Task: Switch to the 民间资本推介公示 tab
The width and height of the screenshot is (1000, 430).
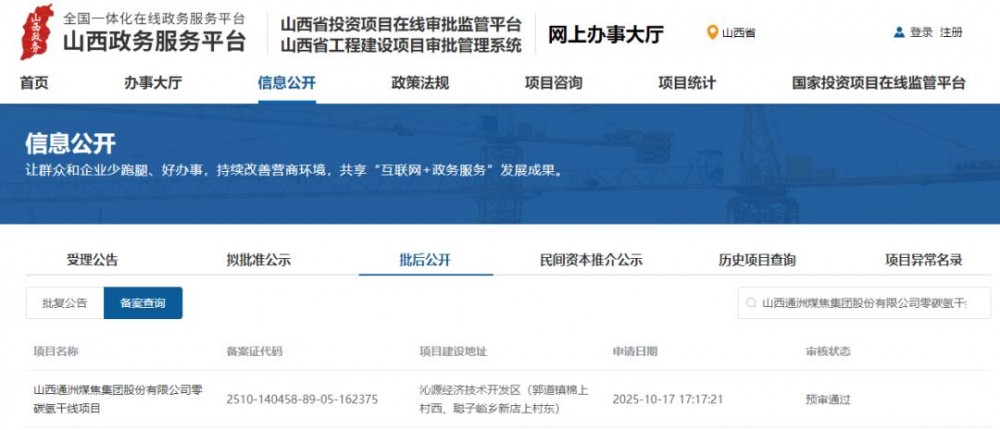Action: click(x=591, y=260)
